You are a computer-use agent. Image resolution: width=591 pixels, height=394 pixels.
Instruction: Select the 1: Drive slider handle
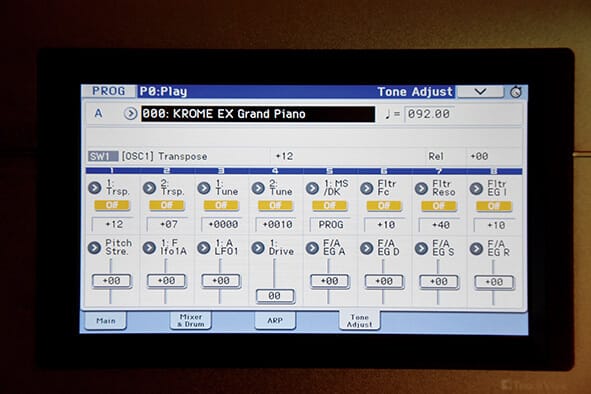coord(275,296)
